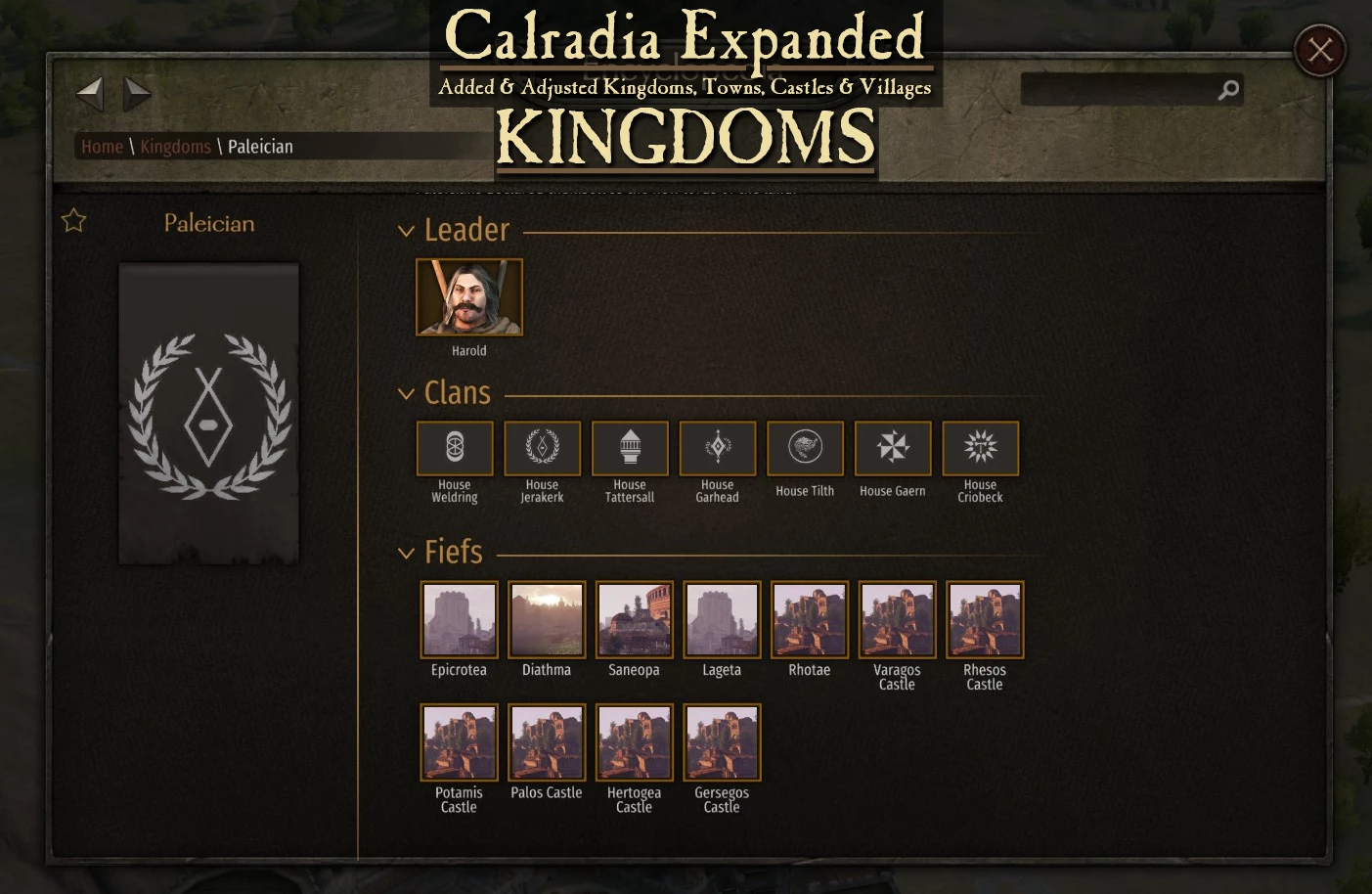Collapse the Fiefs section
The image size is (1372, 894).
406,554
